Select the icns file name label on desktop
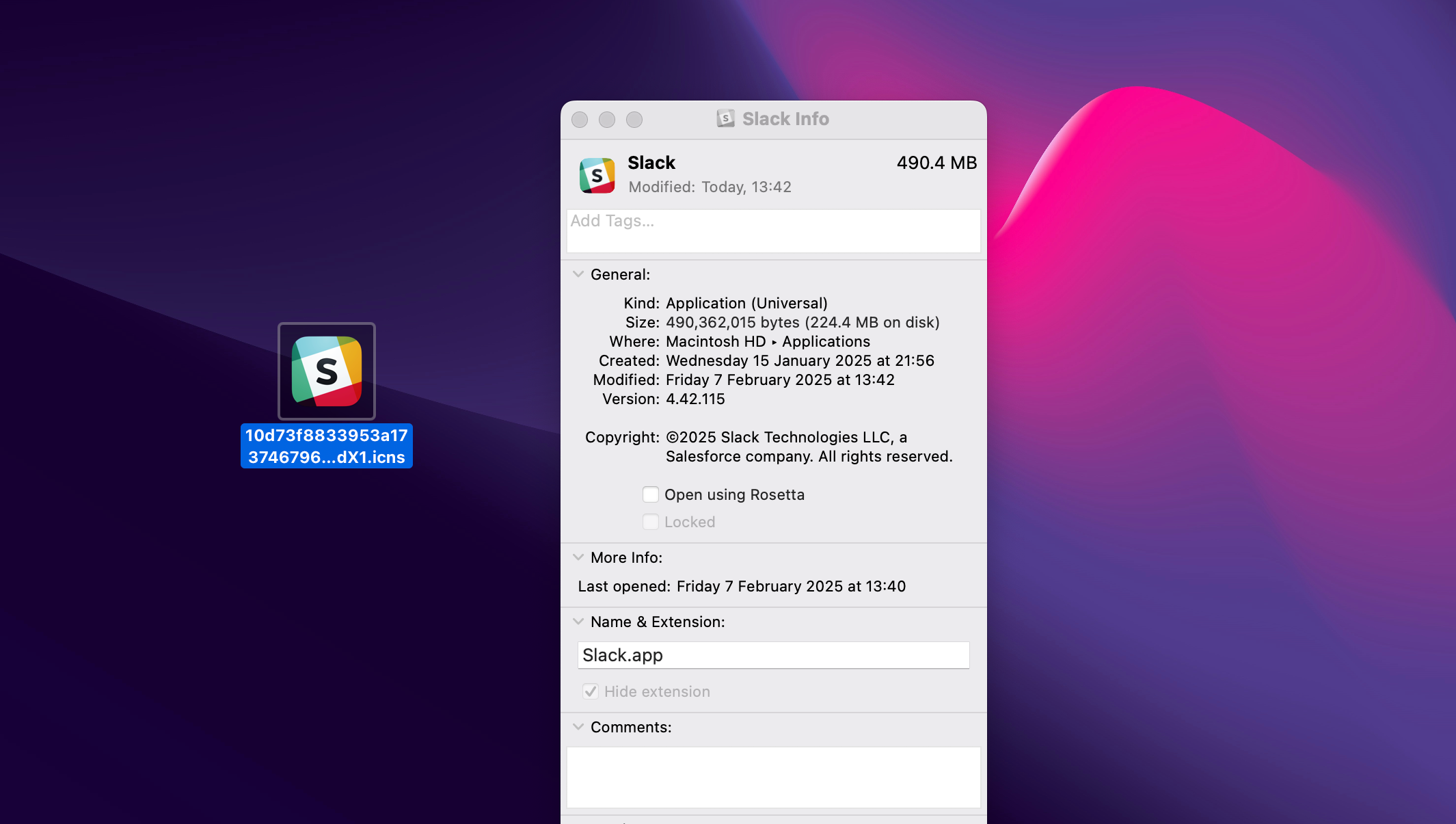1456x824 pixels. point(327,446)
